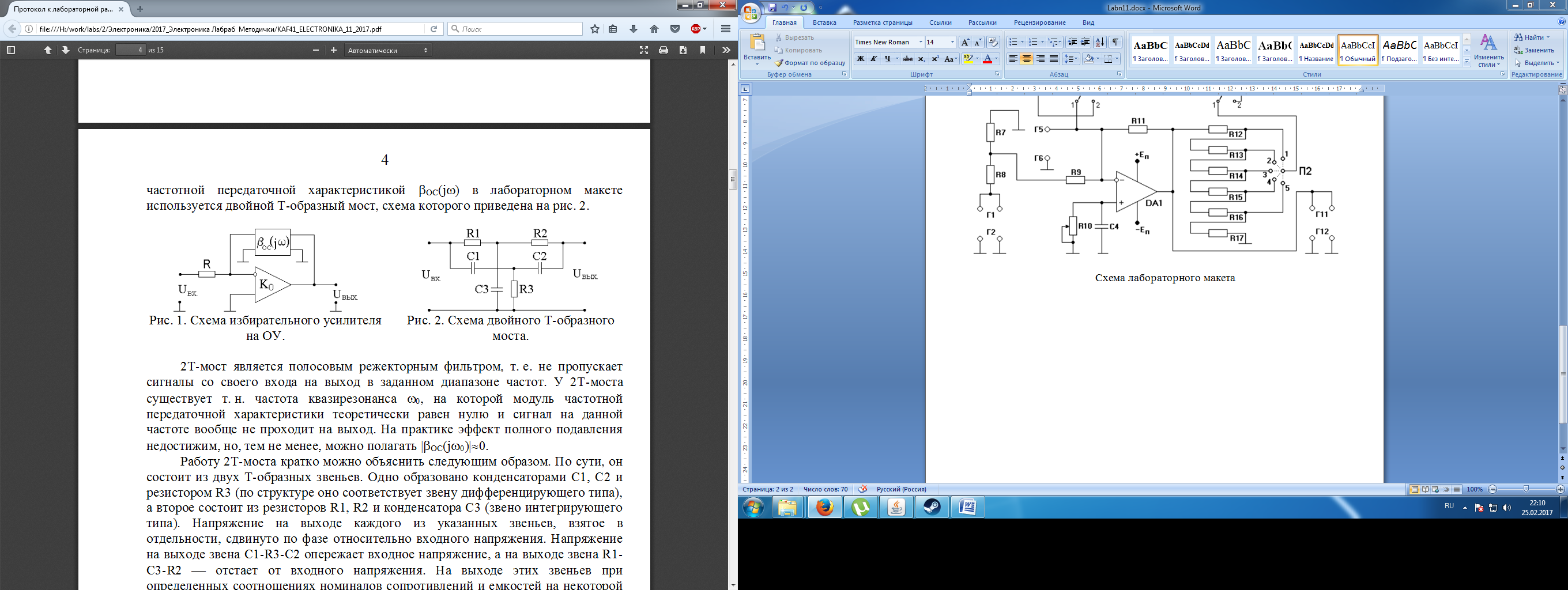Open the bullets list dropdown arrow

pos(1022,42)
